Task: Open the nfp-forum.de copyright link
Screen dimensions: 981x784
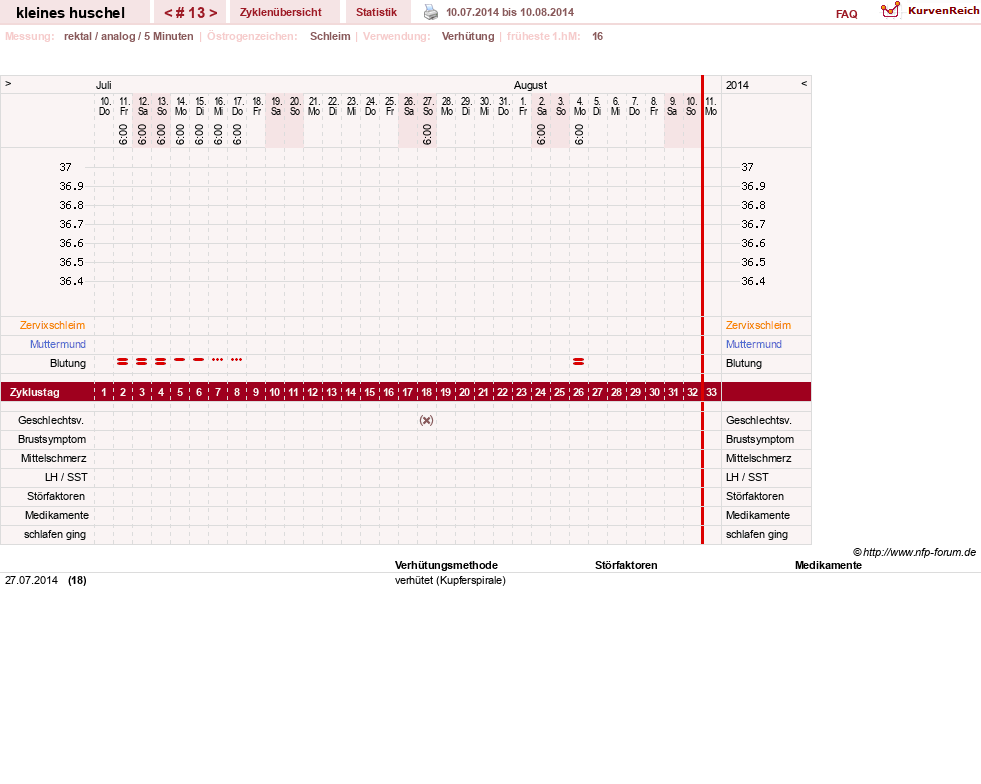Action: point(914,552)
